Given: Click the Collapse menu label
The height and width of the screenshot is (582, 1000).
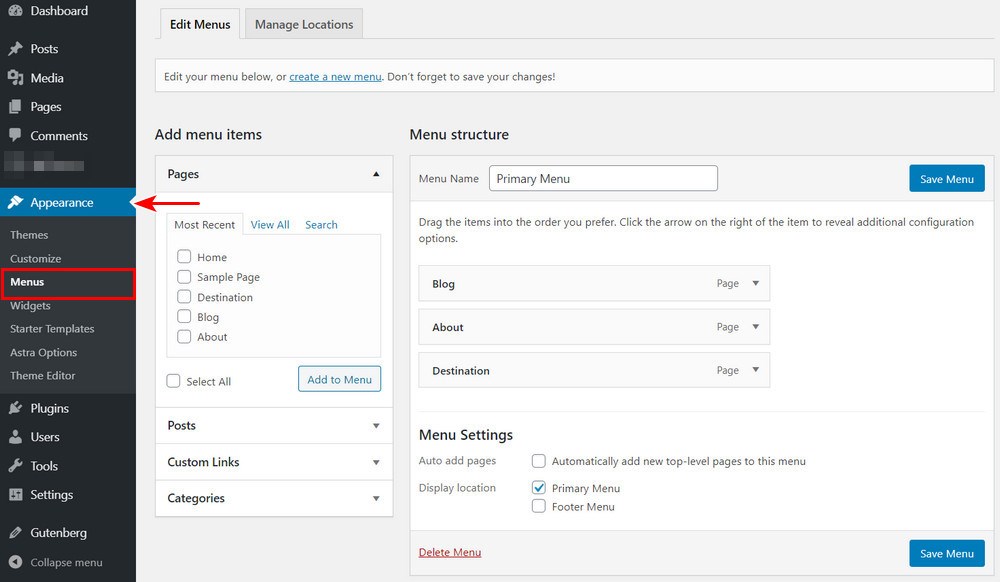Looking at the screenshot, I should (66, 562).
